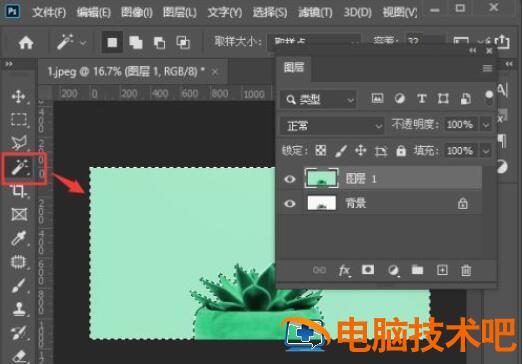Select the Polygonal Lasso tool

click(x=19, y=142)
